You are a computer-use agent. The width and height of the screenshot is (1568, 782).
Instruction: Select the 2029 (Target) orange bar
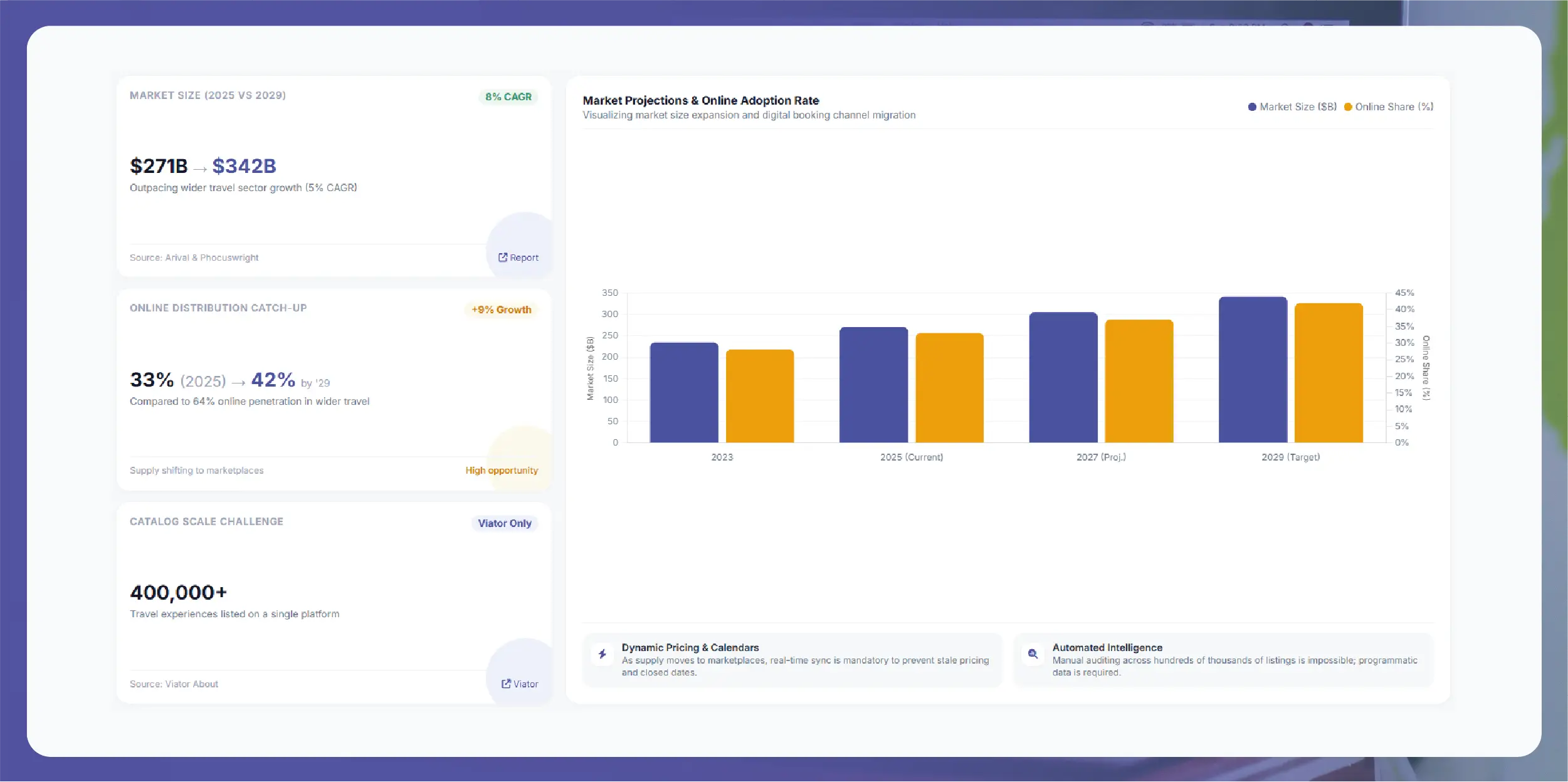coord(1329,373)
